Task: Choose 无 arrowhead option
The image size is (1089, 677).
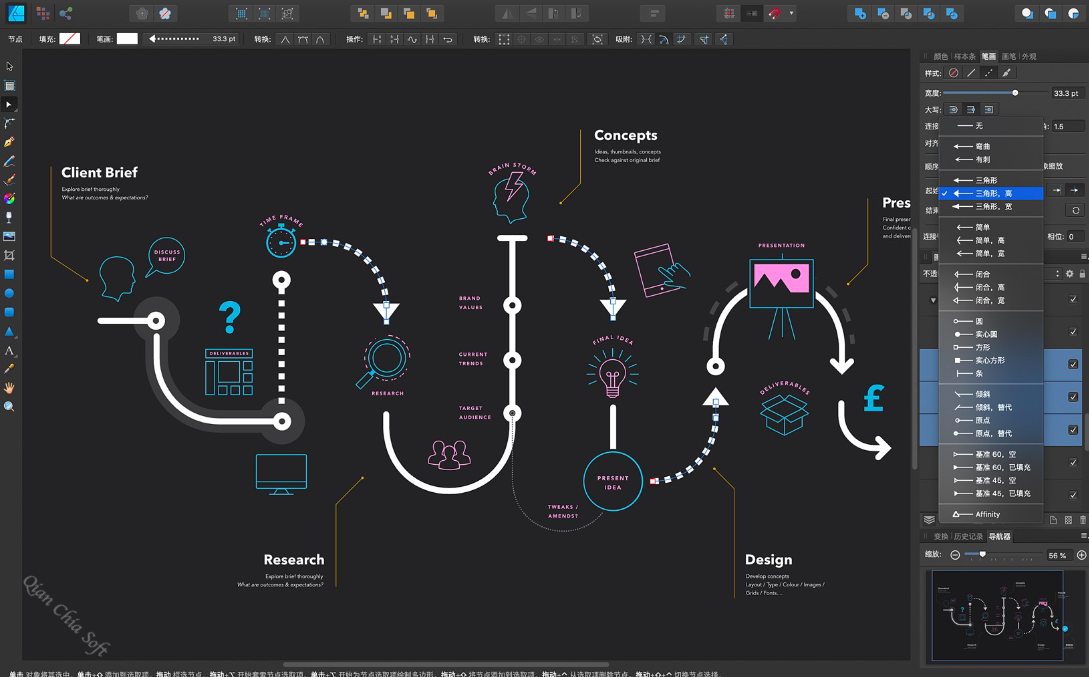Action: point(991,126)
